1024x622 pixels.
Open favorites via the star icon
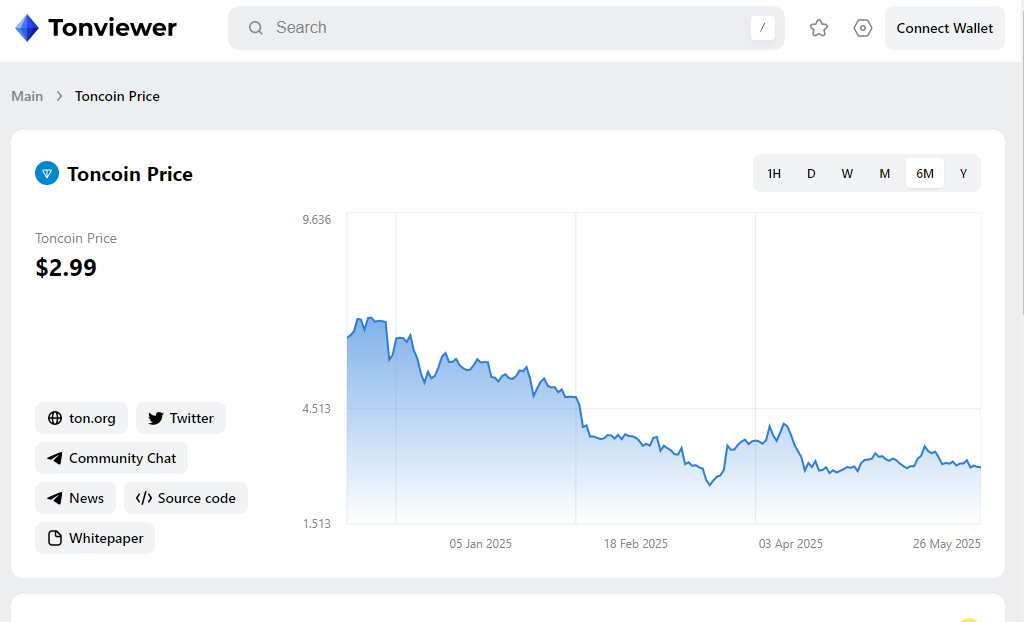[x=819, y=28]
